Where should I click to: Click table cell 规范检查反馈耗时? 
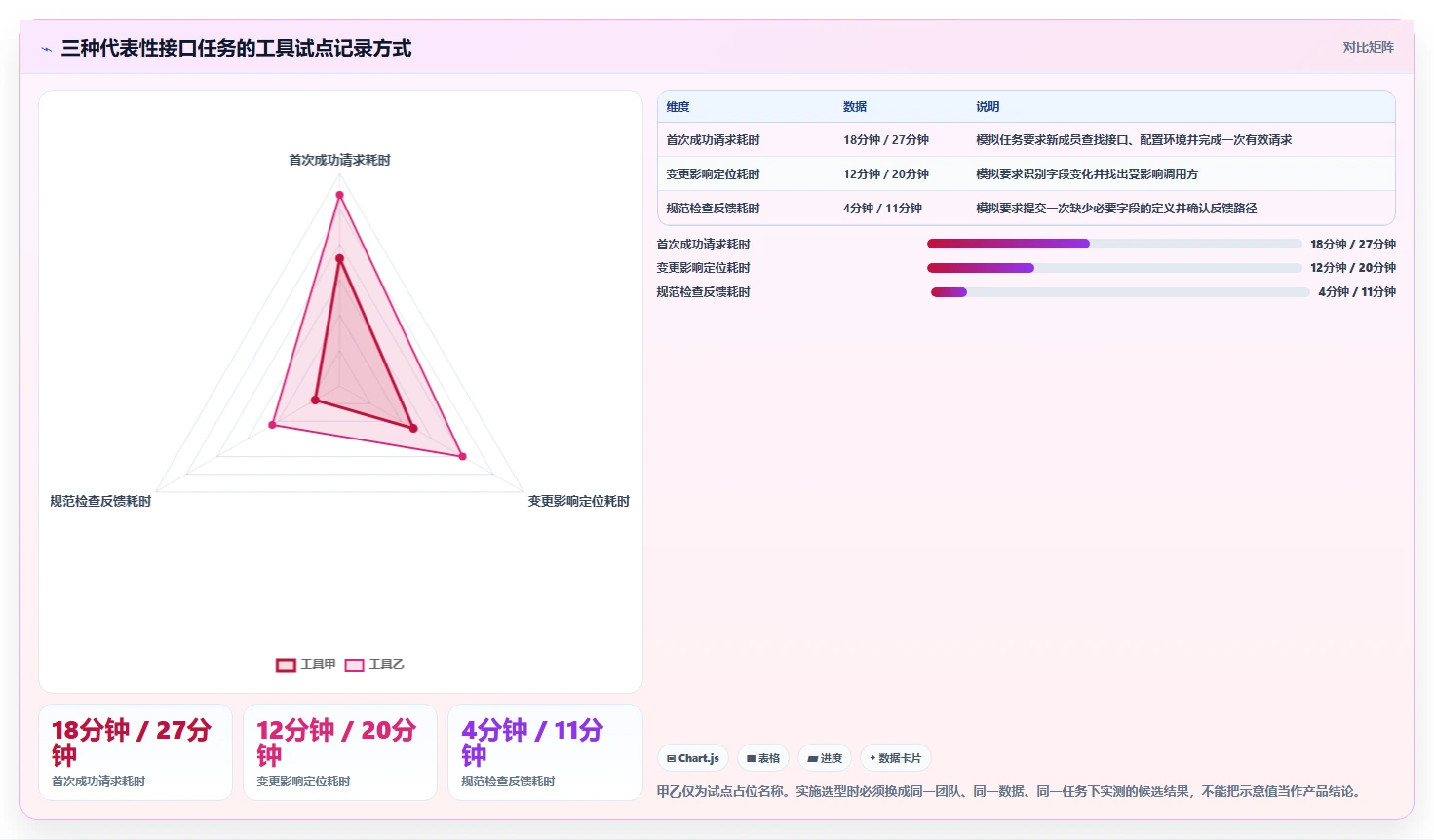714,209
